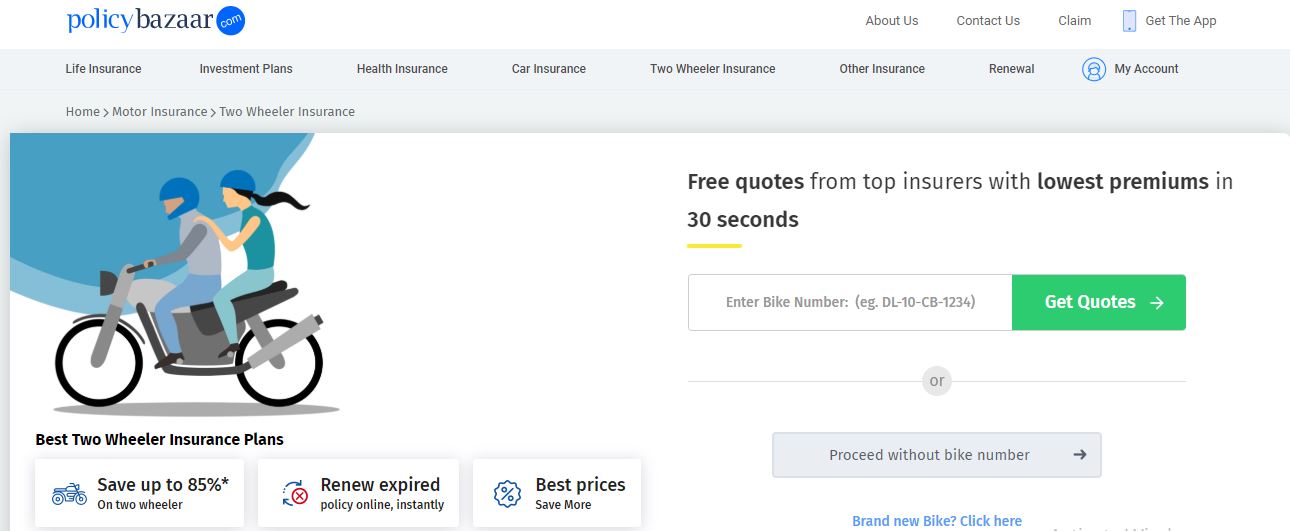
Task: Expand the Car Insurance menu
Action: 549,69
